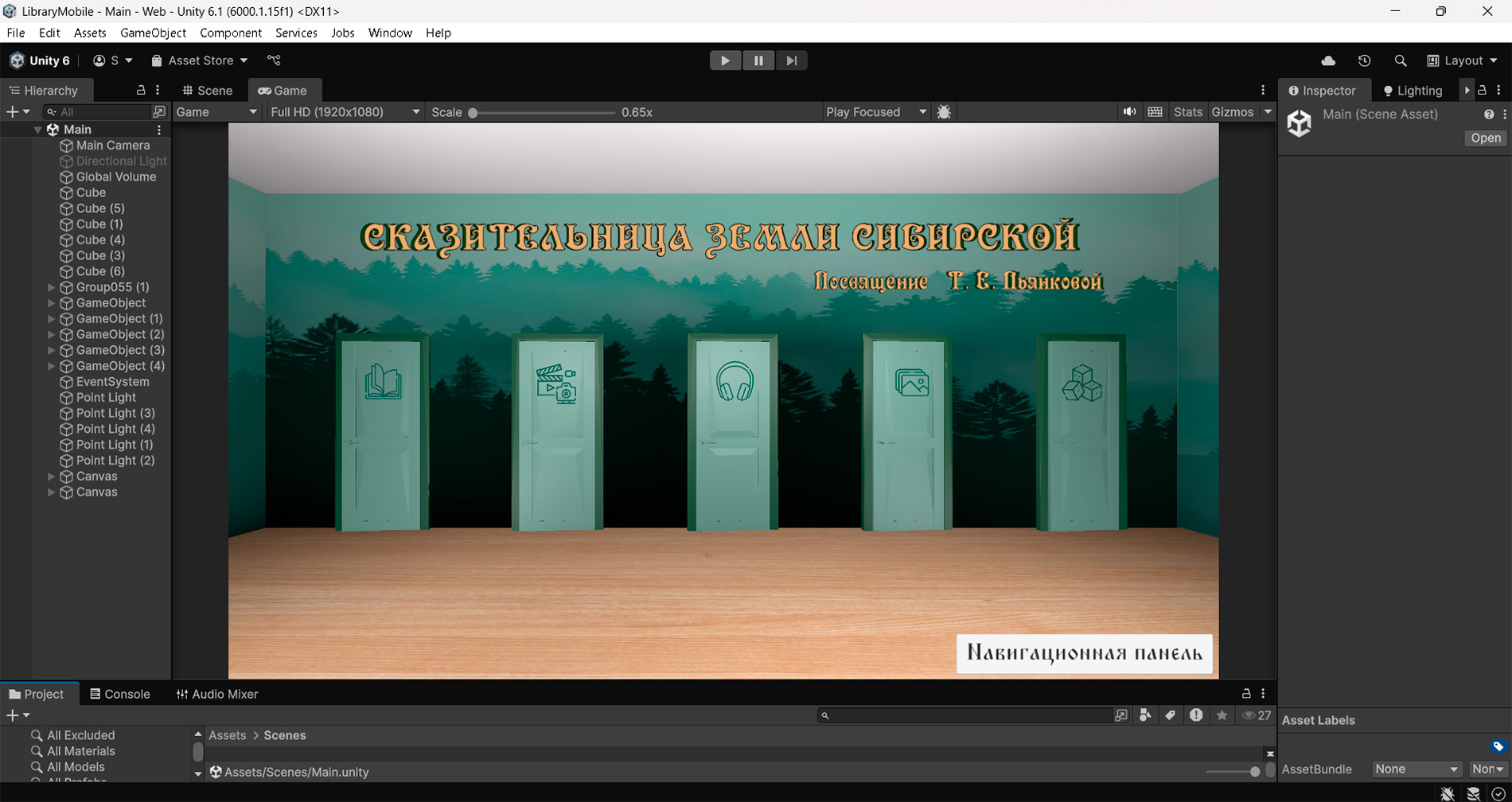Click the Scale slider handle

click(473, 112)
